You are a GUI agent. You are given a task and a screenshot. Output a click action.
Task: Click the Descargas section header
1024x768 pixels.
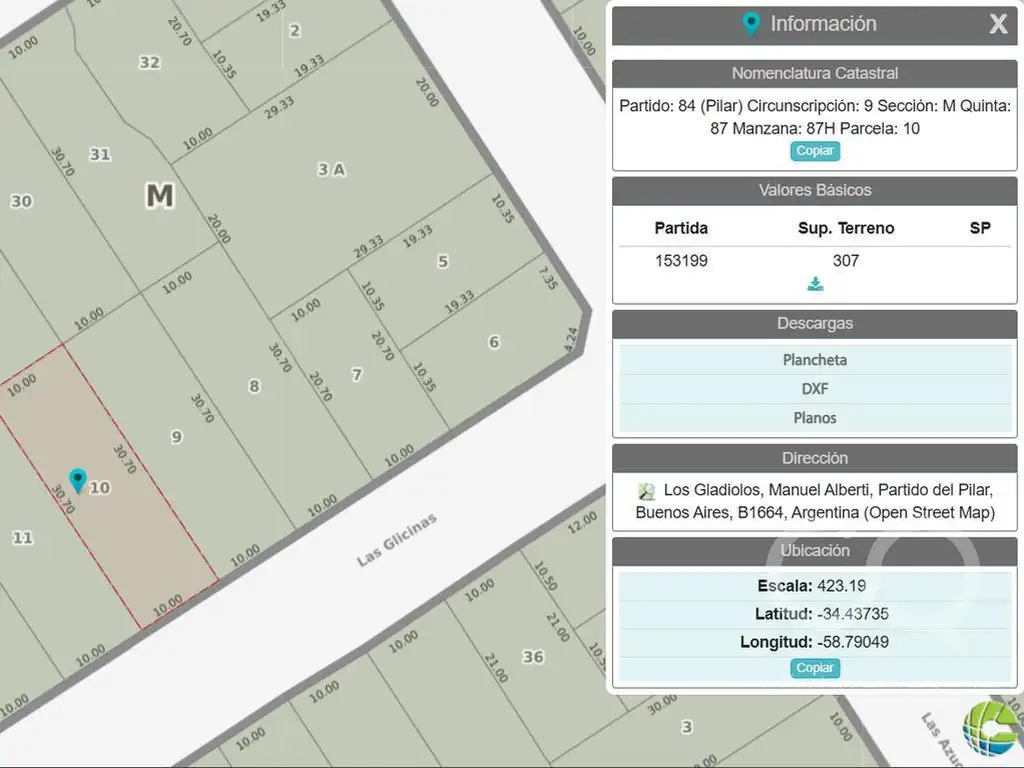coord(814,324)
